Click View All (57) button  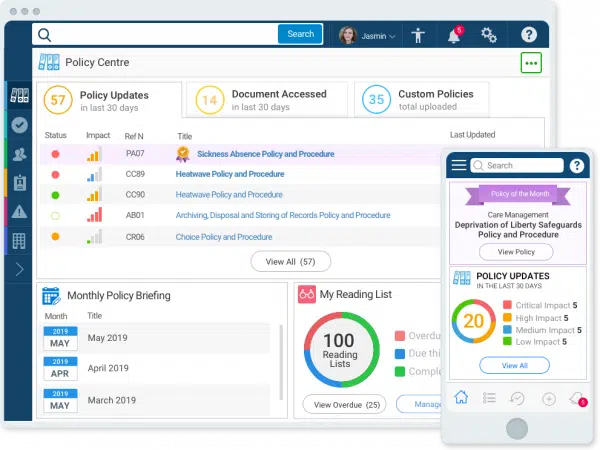point(290,261)
